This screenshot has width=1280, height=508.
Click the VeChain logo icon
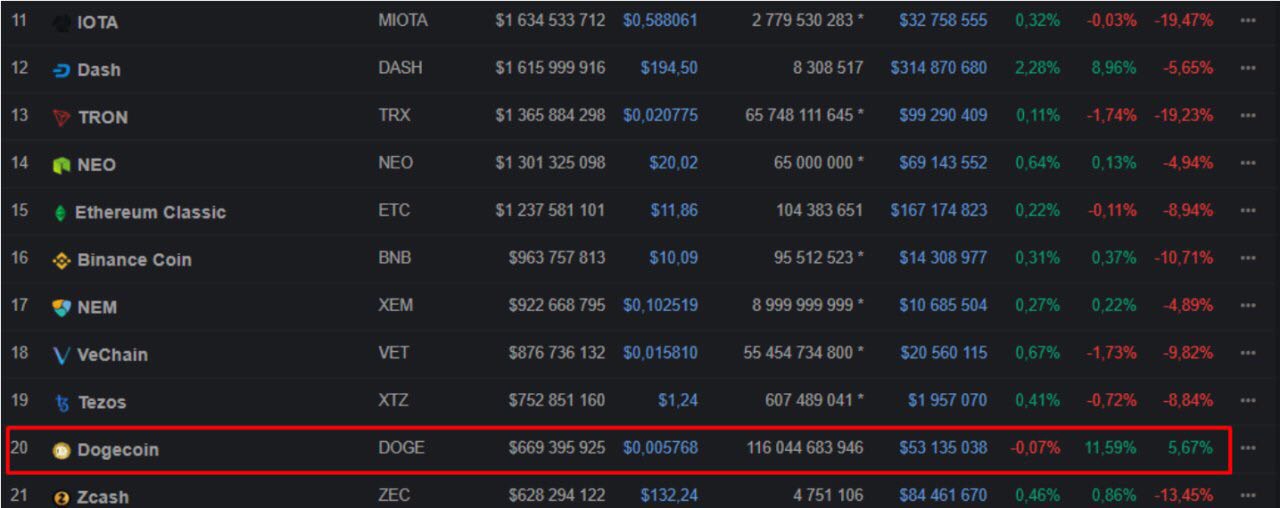(62, 355)
